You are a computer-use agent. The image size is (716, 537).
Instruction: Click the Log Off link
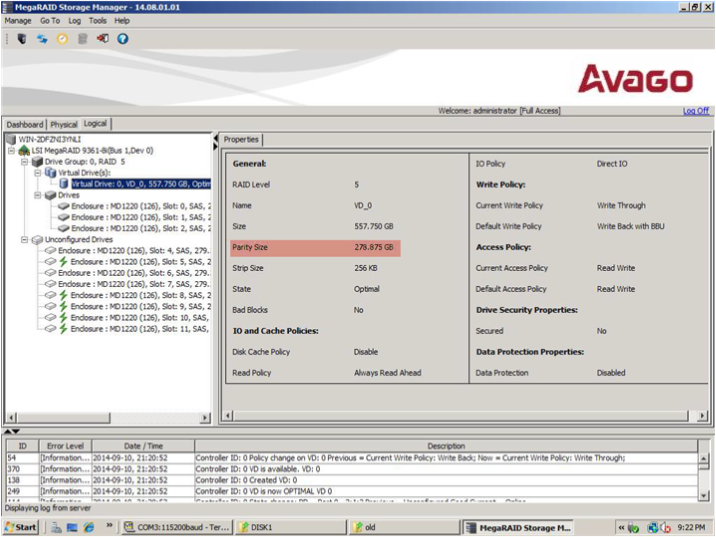point(696,111)
